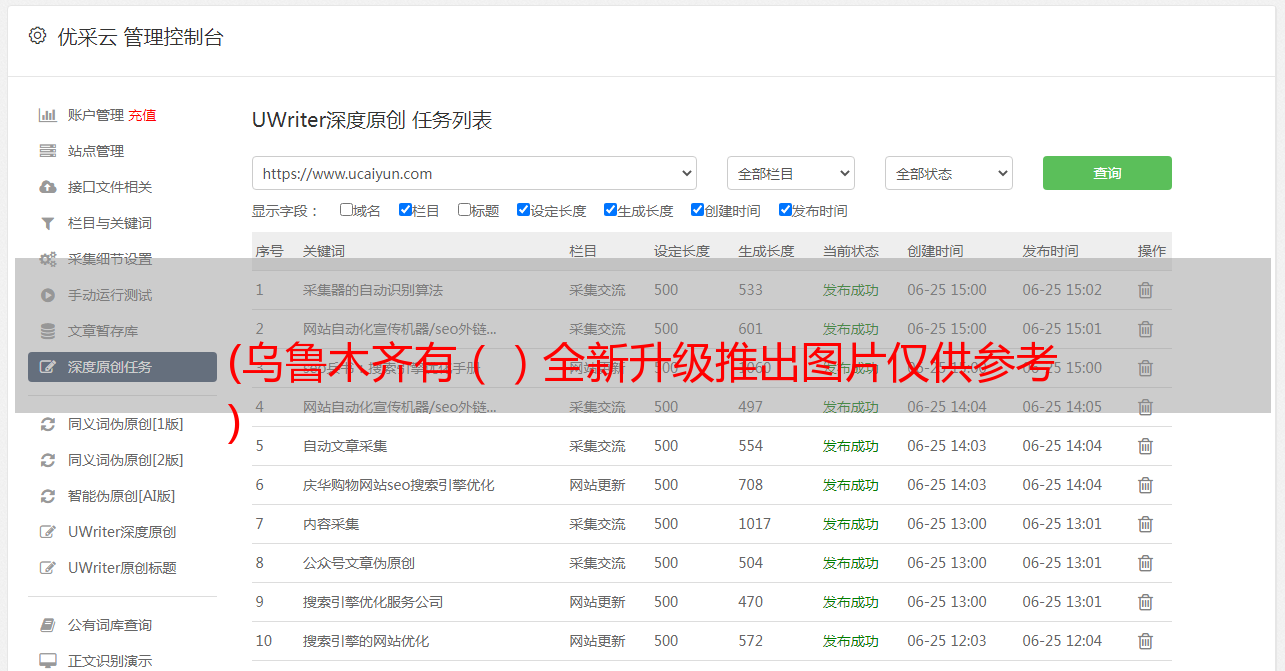Click keyword 公众号文章伪原创 in row 8
Screen dimensions: 1285x671
click(359, 563)
